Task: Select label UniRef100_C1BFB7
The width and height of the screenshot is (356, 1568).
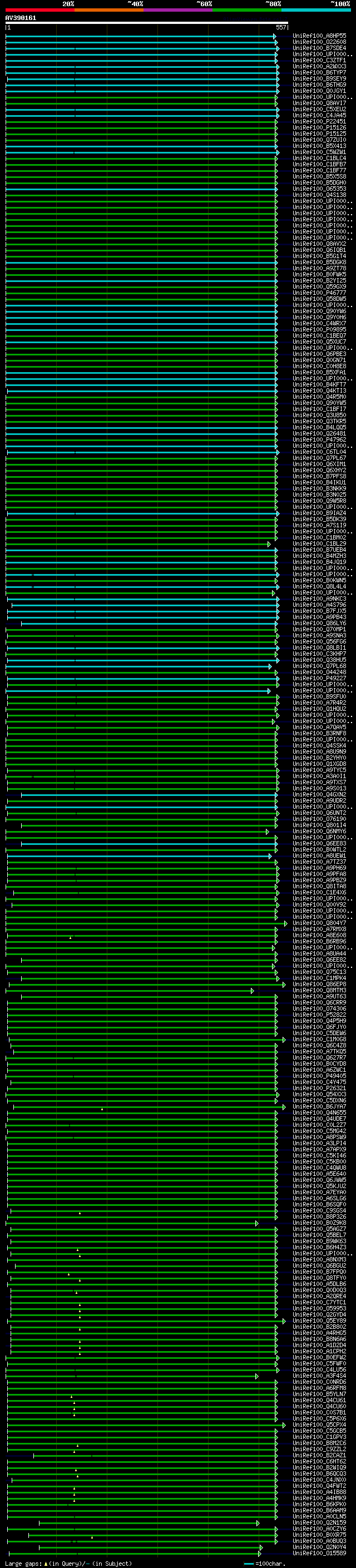Action: pyautogui.click(x=319, y=164)
